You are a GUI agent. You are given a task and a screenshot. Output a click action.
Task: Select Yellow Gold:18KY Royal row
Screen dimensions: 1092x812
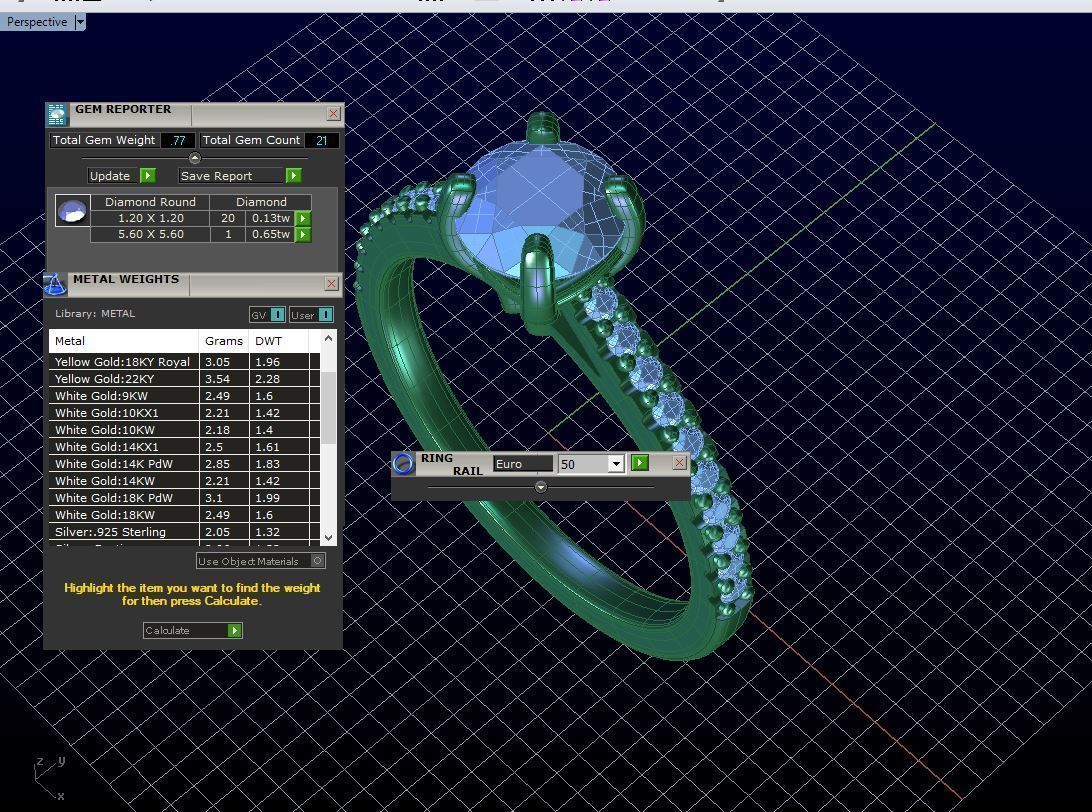pos(184,362)
